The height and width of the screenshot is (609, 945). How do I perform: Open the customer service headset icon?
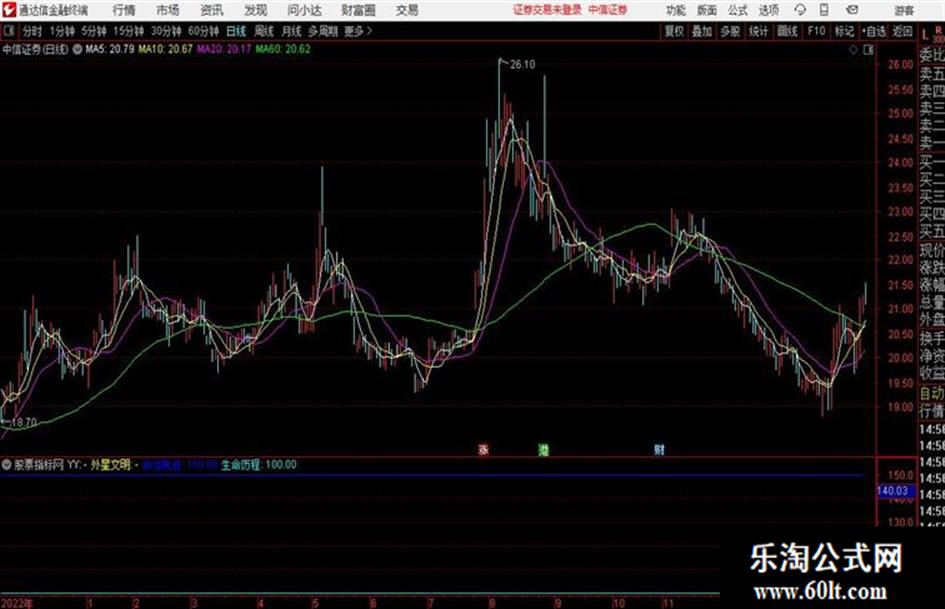pyautogui.click(x=800, y=10)
